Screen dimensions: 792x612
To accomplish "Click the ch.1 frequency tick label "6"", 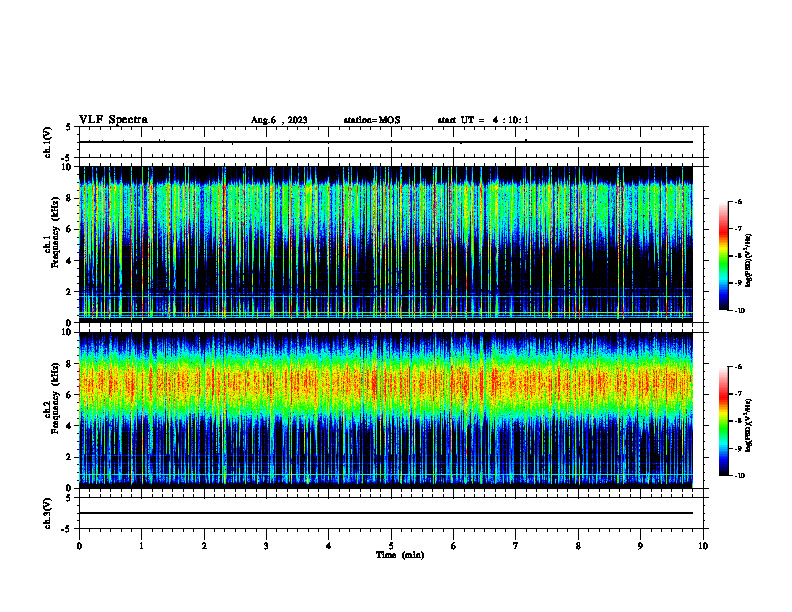I will [70, 229].
